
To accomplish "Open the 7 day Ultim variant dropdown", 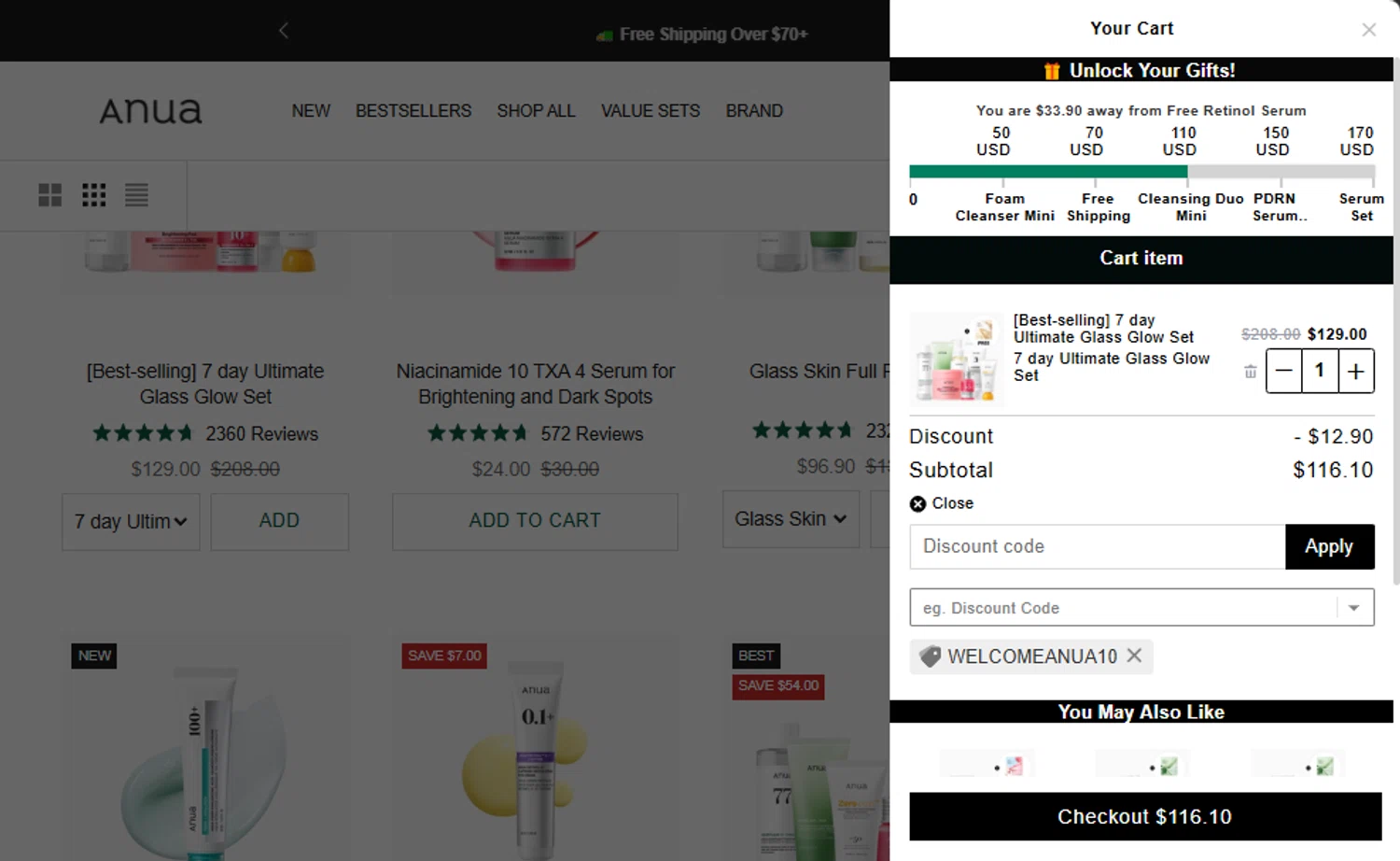I will click(x=131, y=522).
